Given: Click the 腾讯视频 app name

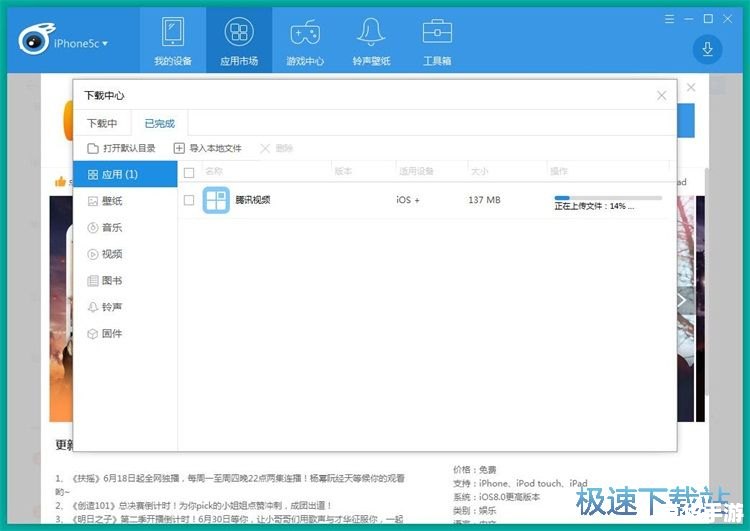Looking at the screenshot, I should tap(253, 200).
